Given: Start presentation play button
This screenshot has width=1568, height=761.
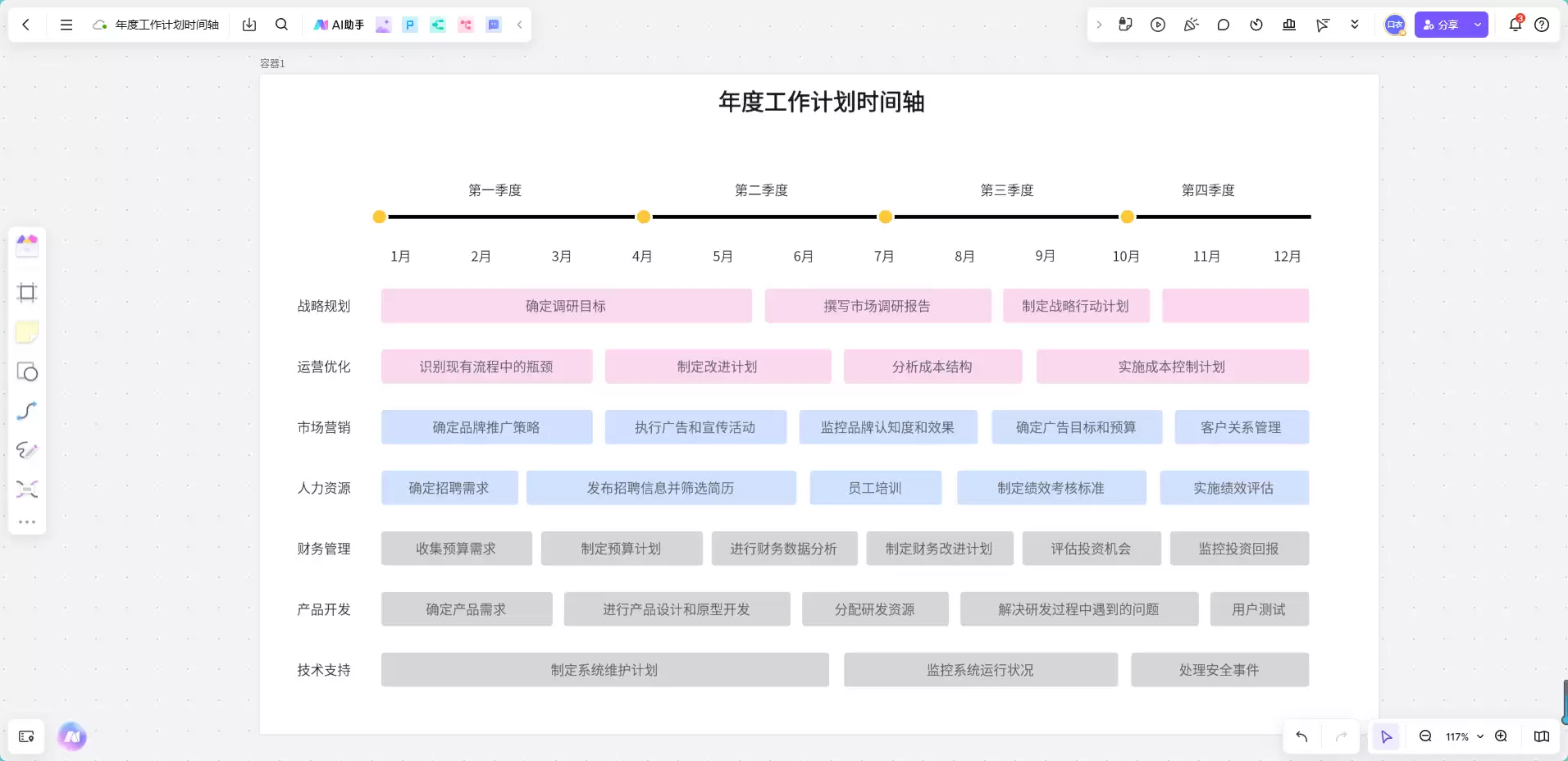Looking at the screenshot, I should tap(1158, 25).
